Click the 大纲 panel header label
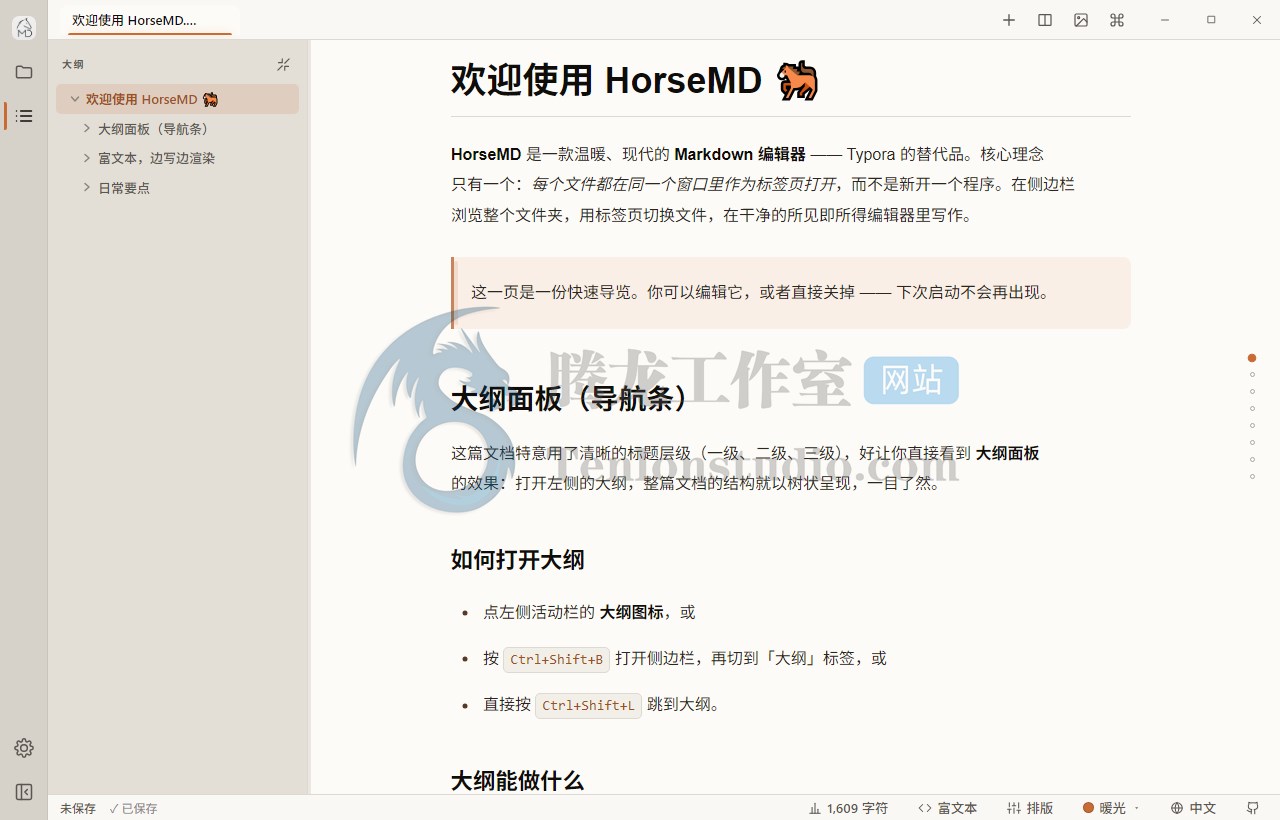Screen dimensions: 1280x820 click(x=73, y=64)
